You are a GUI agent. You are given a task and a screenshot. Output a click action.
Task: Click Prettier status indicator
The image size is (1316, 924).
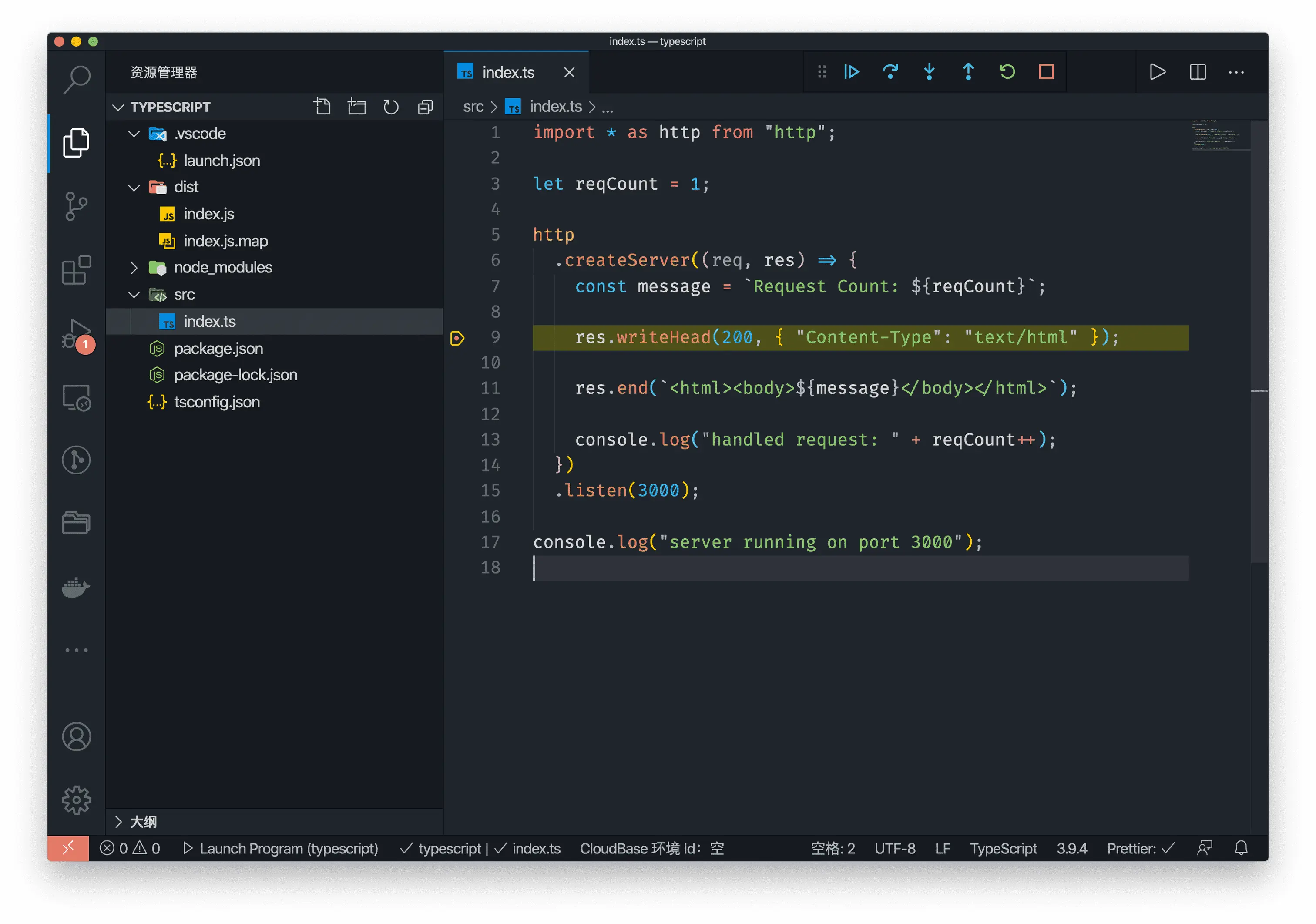pyautogui.click(x=1141, y=848)
